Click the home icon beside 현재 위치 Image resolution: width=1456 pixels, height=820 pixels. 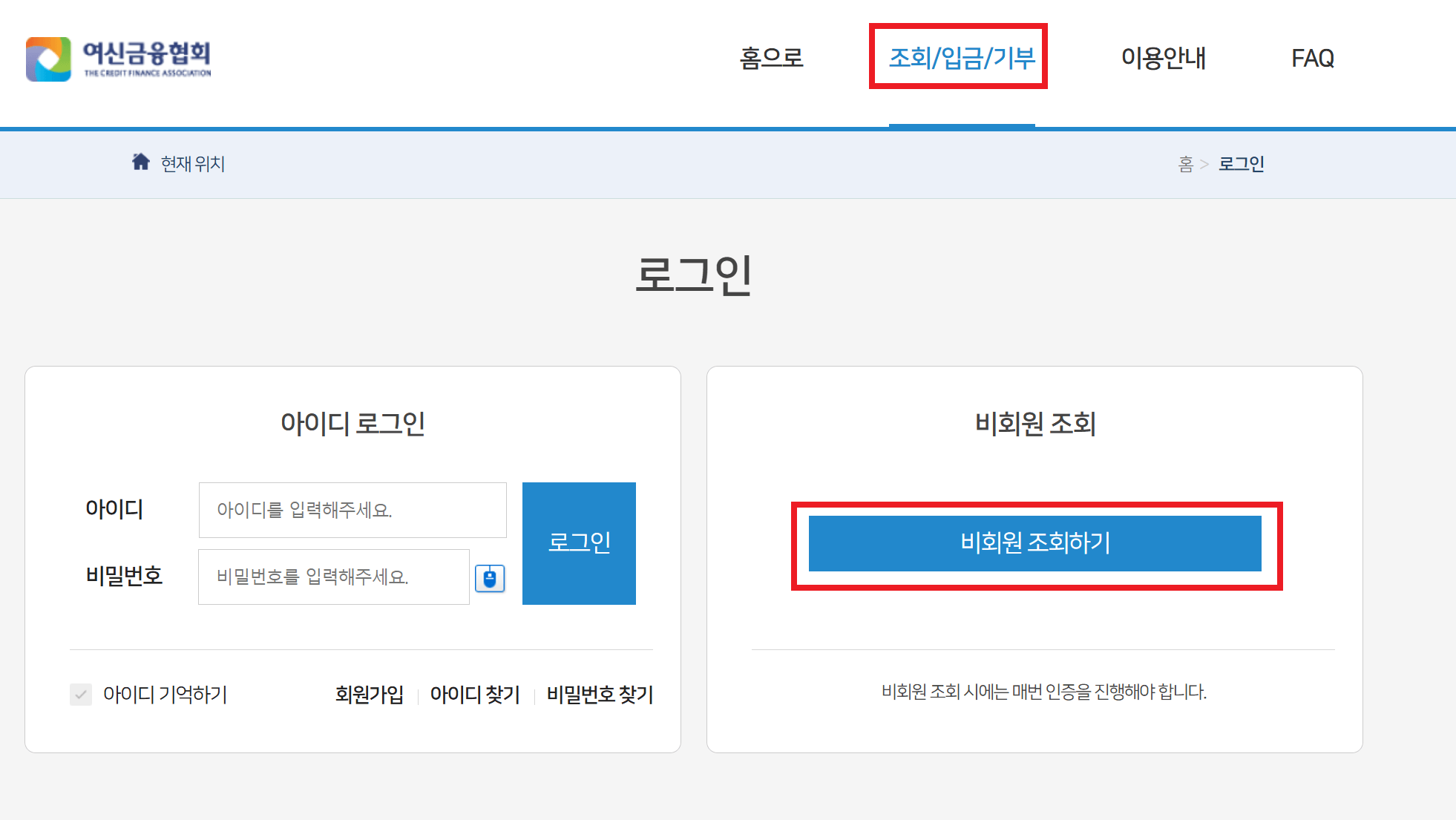140,162
